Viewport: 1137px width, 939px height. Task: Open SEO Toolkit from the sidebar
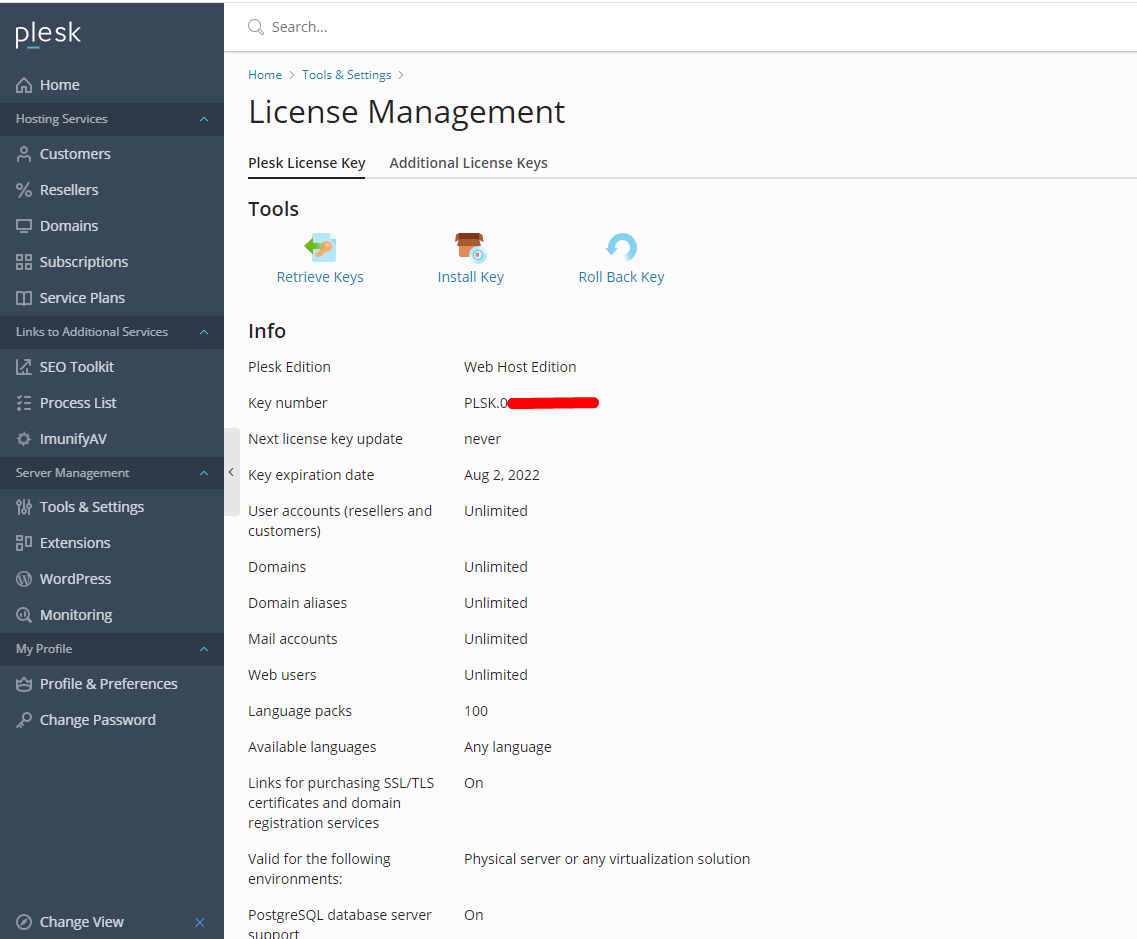click(x=77, y=367)
